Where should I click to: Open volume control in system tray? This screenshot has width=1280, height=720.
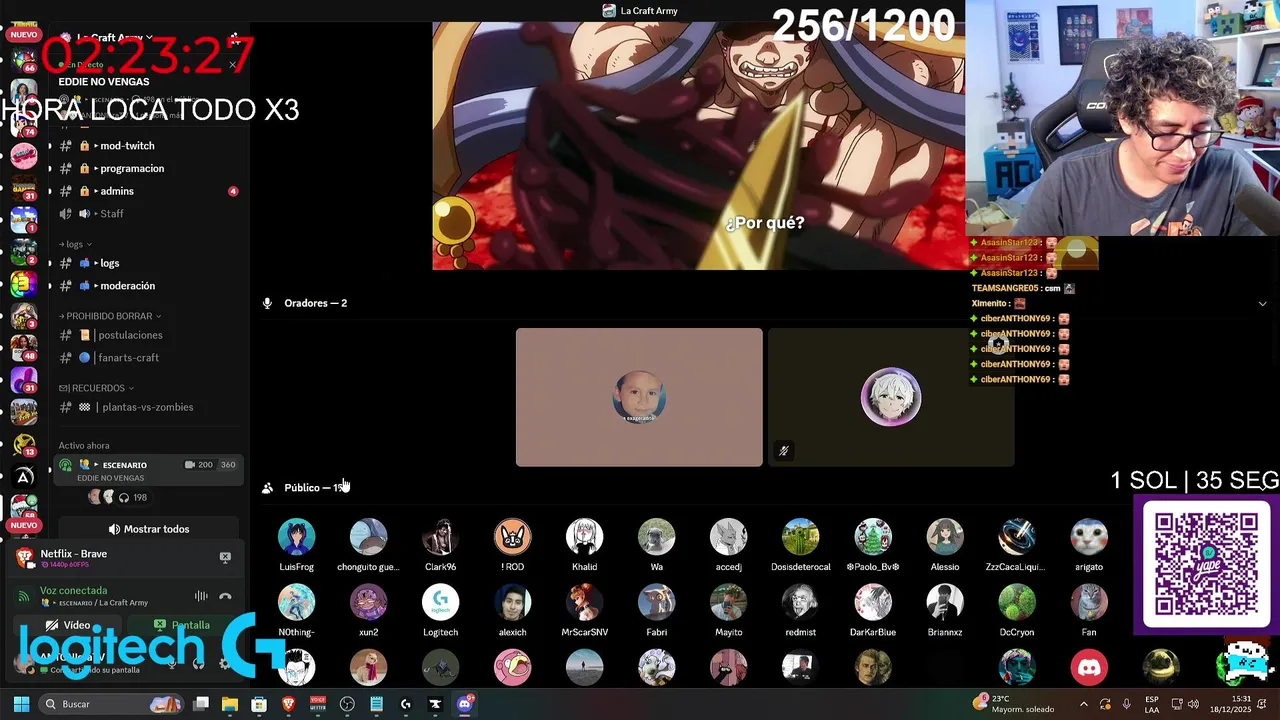(x=1193, y=704)
